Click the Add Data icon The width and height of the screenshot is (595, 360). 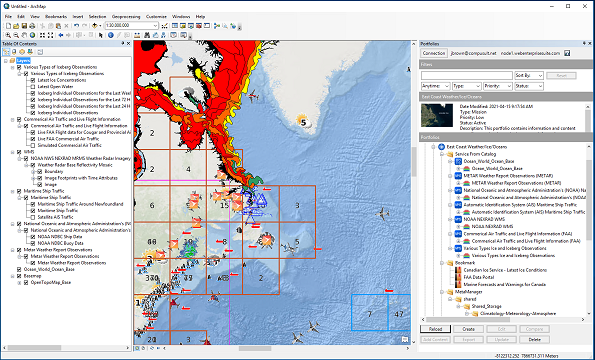tap(95, 26)
